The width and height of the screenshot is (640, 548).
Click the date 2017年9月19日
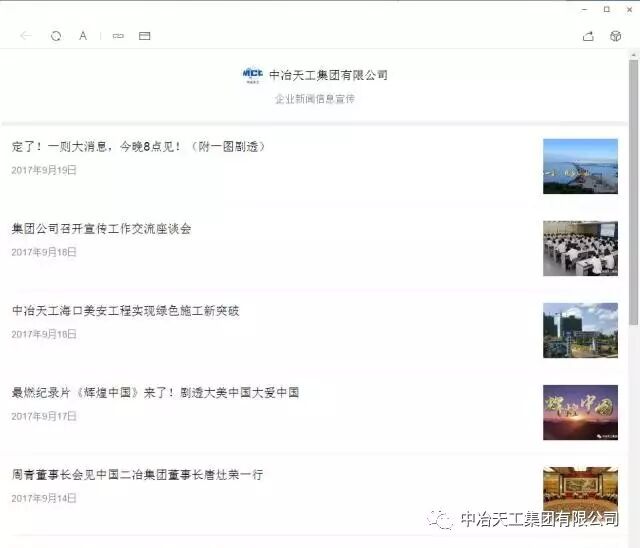point(44,170)
